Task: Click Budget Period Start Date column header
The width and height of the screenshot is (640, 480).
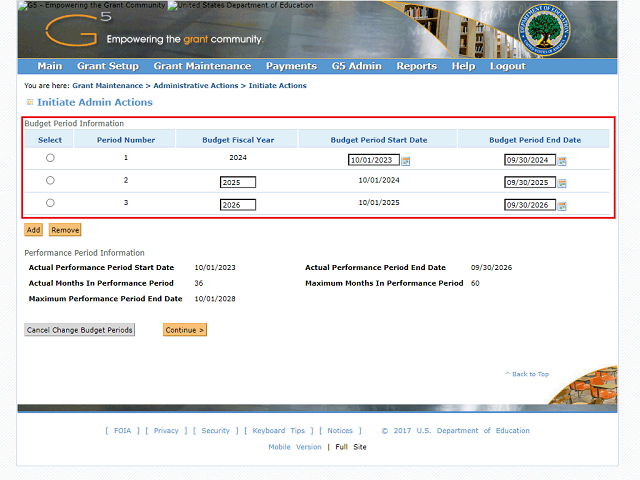Action: (x=379, y=140)
